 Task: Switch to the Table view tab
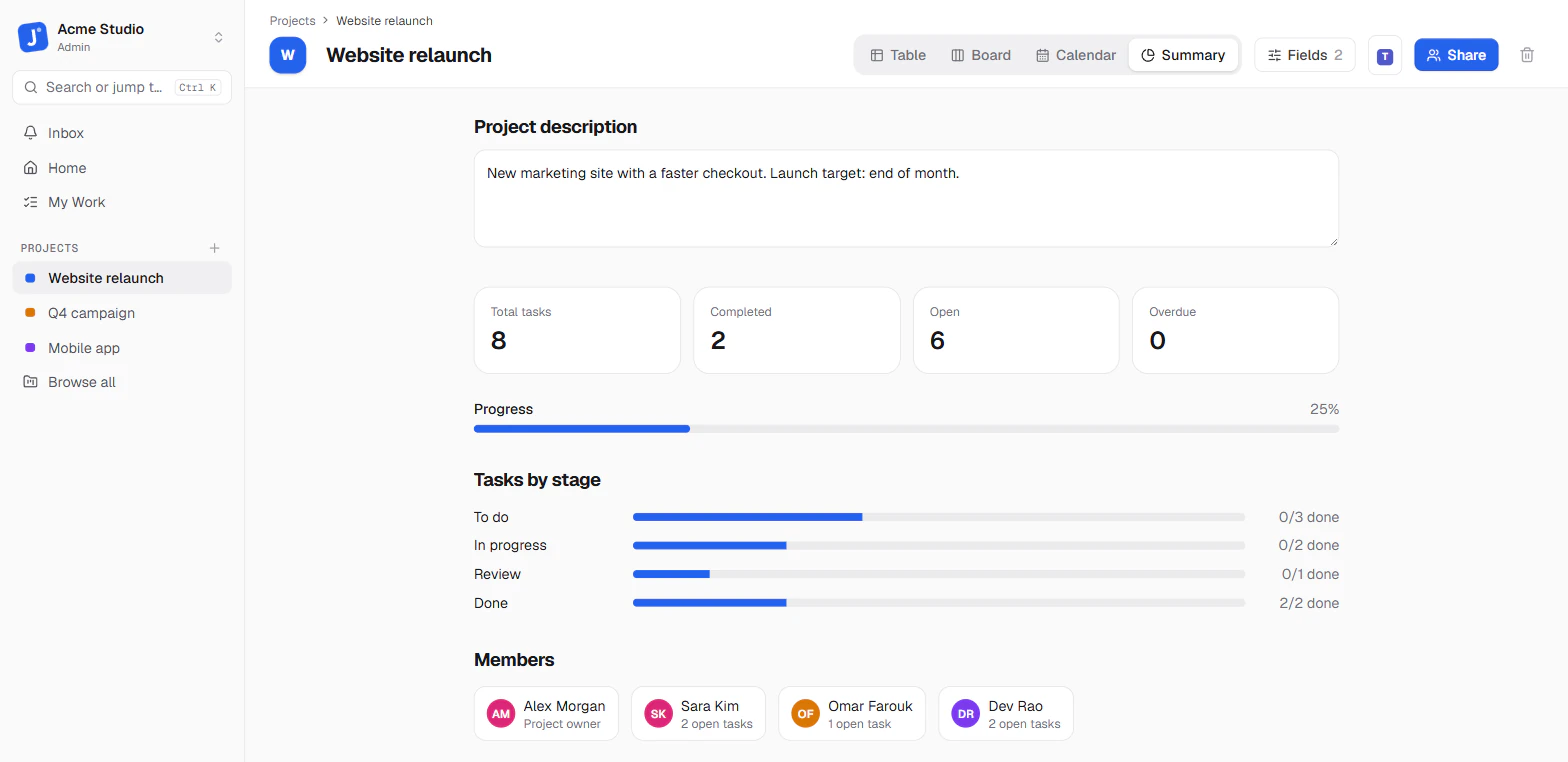click(x=898, y=55)
